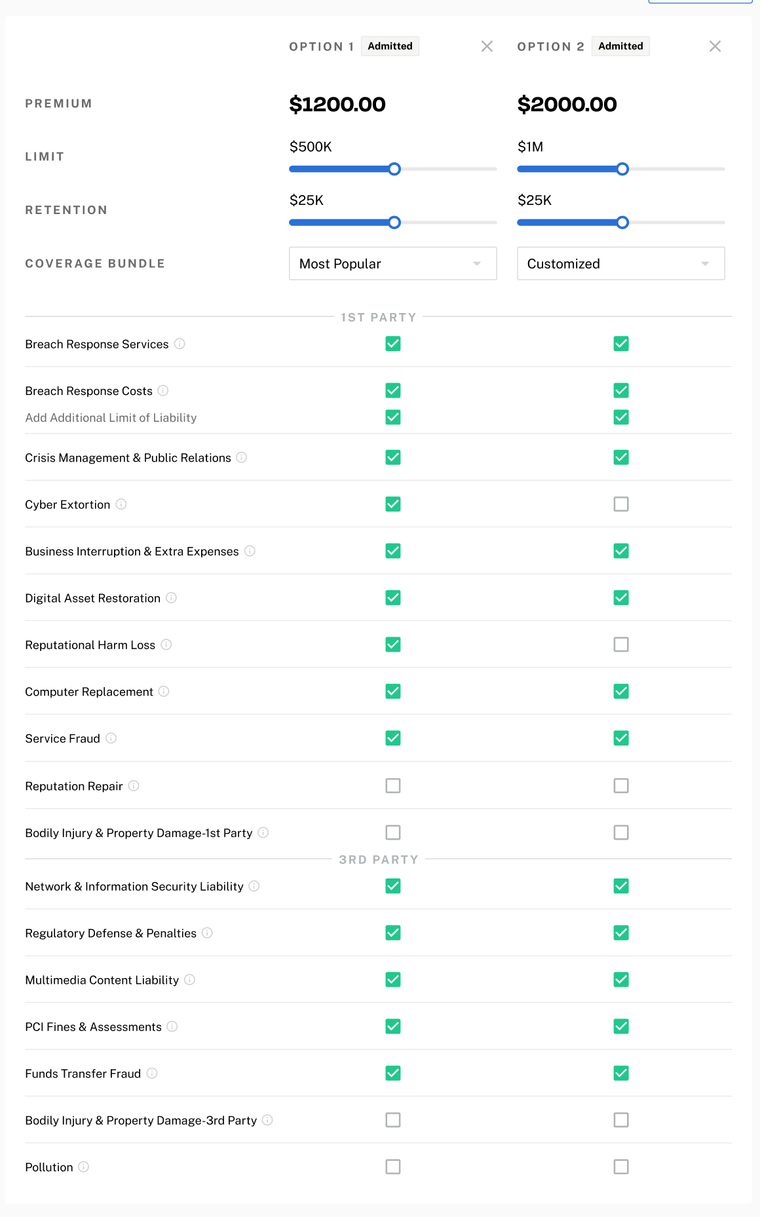The image size is (760, 1217).
Task: Uncheck Breach Response Services for Option 1
Action: click(x=393, y=344)
